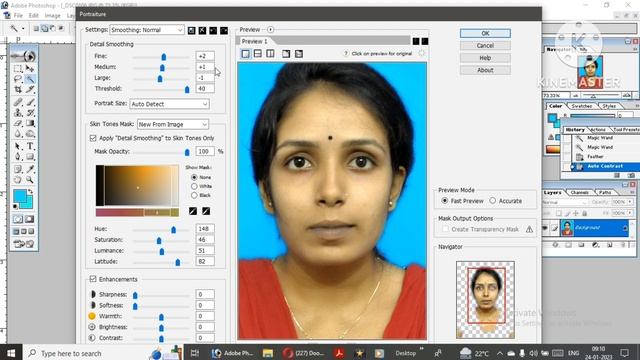Select the Eraser tool
The image size is (640, 360).
pos(18,123)
